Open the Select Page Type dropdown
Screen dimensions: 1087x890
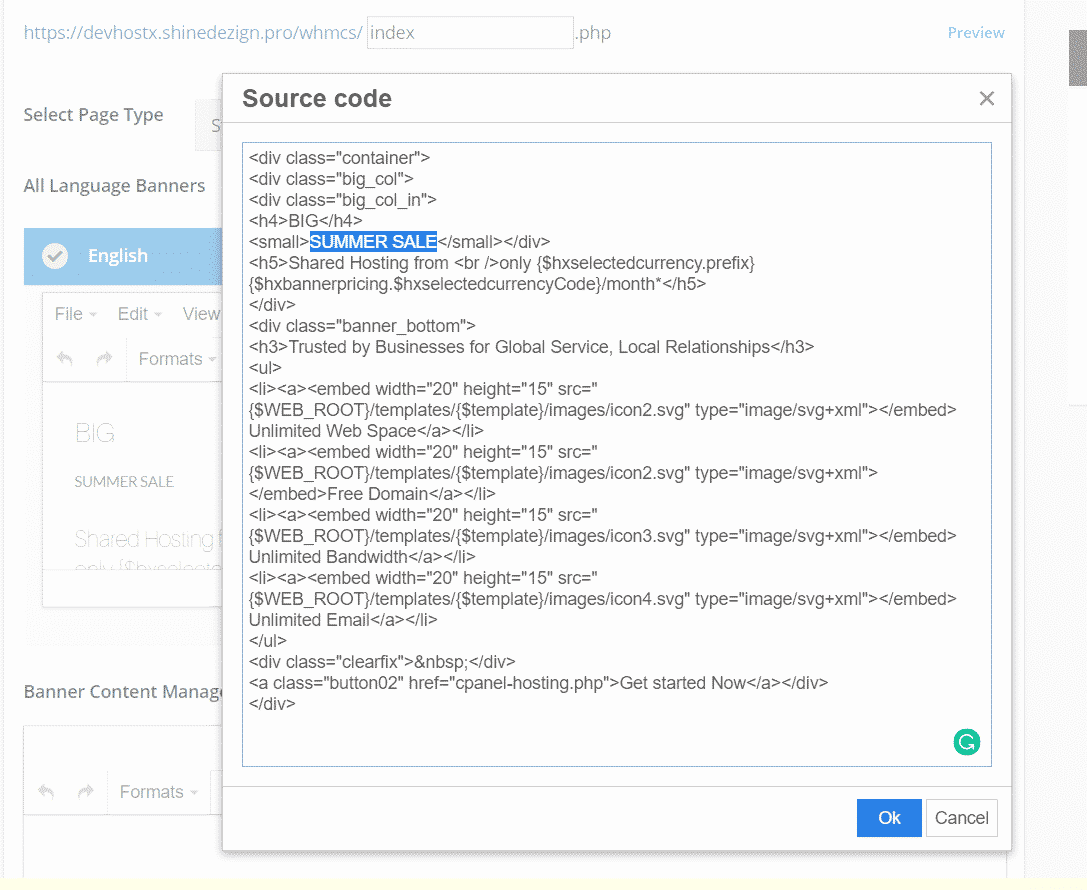coord(208,126)
